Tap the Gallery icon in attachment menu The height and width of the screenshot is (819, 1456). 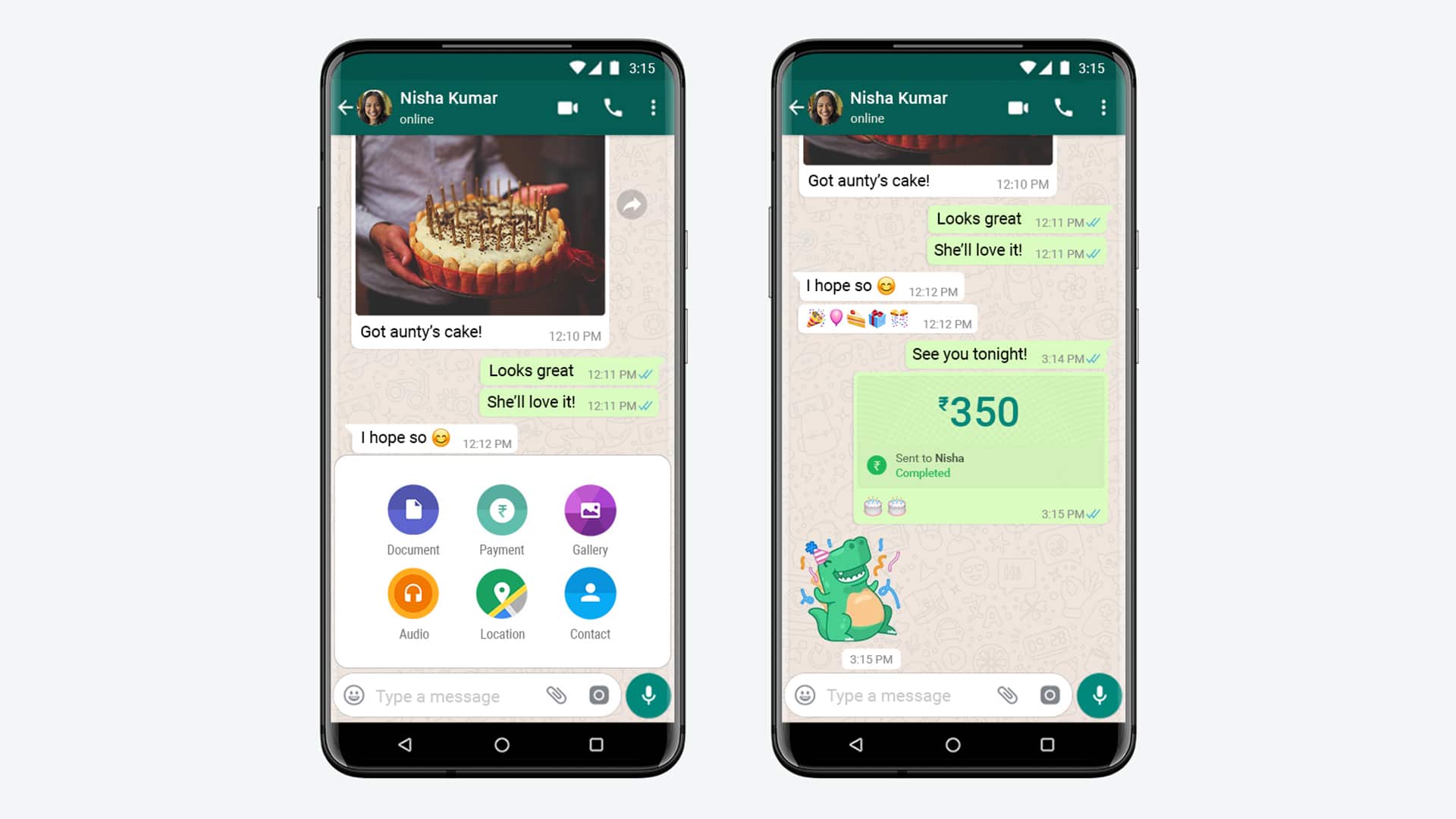point(588,510)
